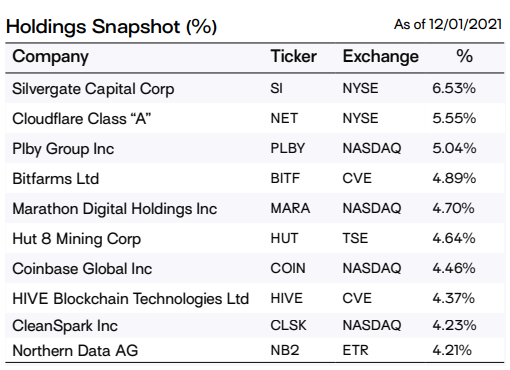
Task: Select the Company column header
Action: pos(50,57)
